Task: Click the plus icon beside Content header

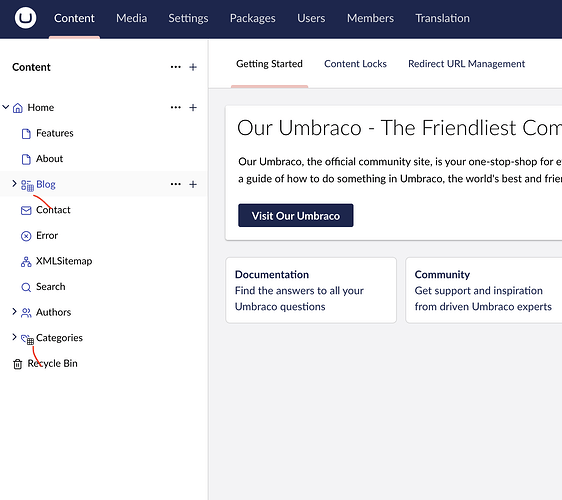Action: (x=193, y=67)
